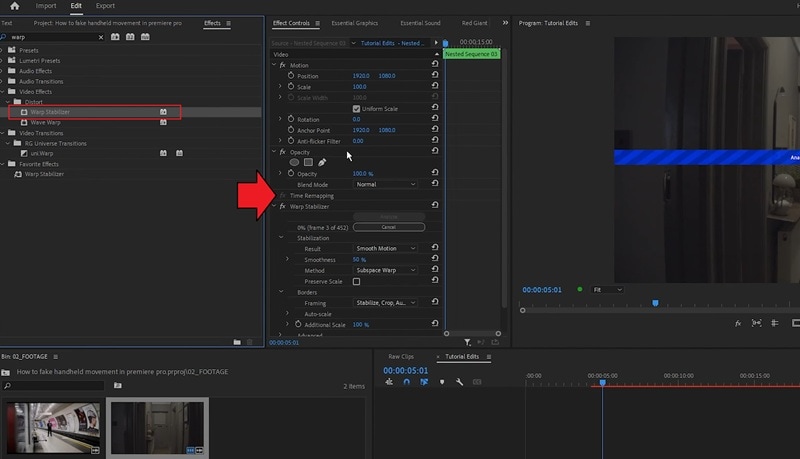
Task: Select the Wave Warp effect
Action: [45, 122]
